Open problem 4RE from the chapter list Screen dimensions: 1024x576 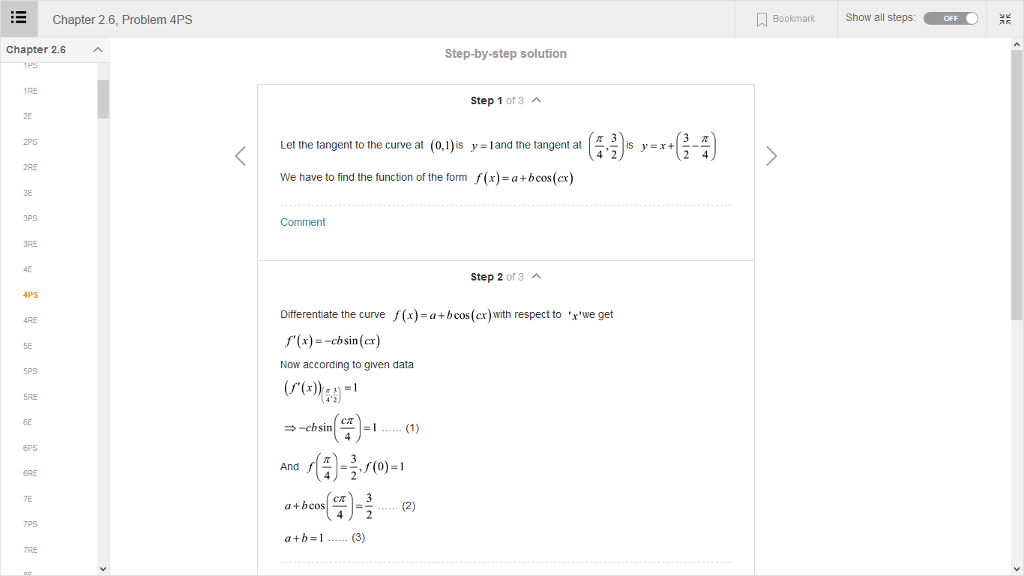[x=29, y=319]
